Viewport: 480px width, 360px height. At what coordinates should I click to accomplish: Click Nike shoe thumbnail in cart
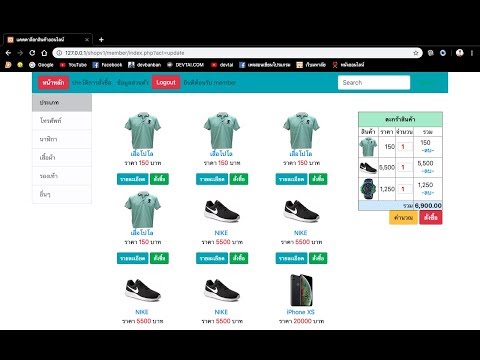pyautogui.click(x=368, y=167)
